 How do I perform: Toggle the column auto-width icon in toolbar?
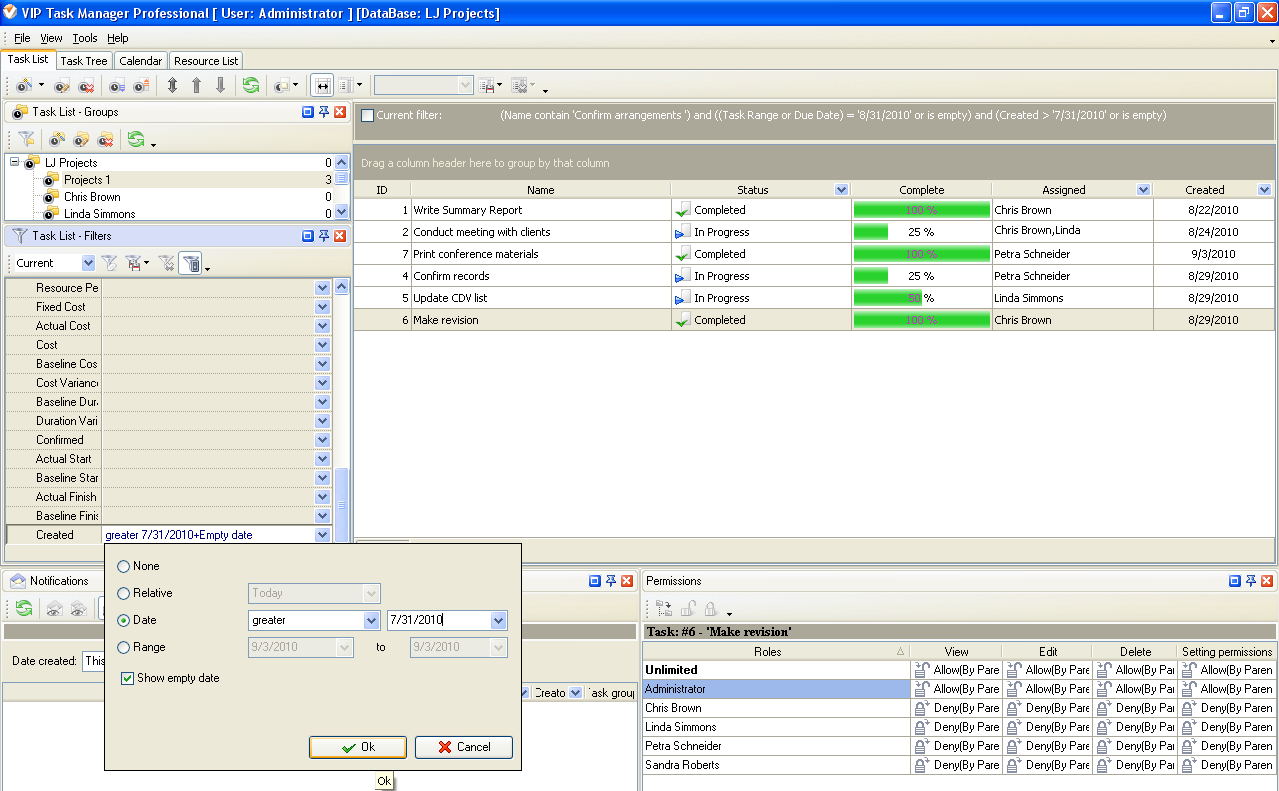pyautogui.click(x=321, y=86)
